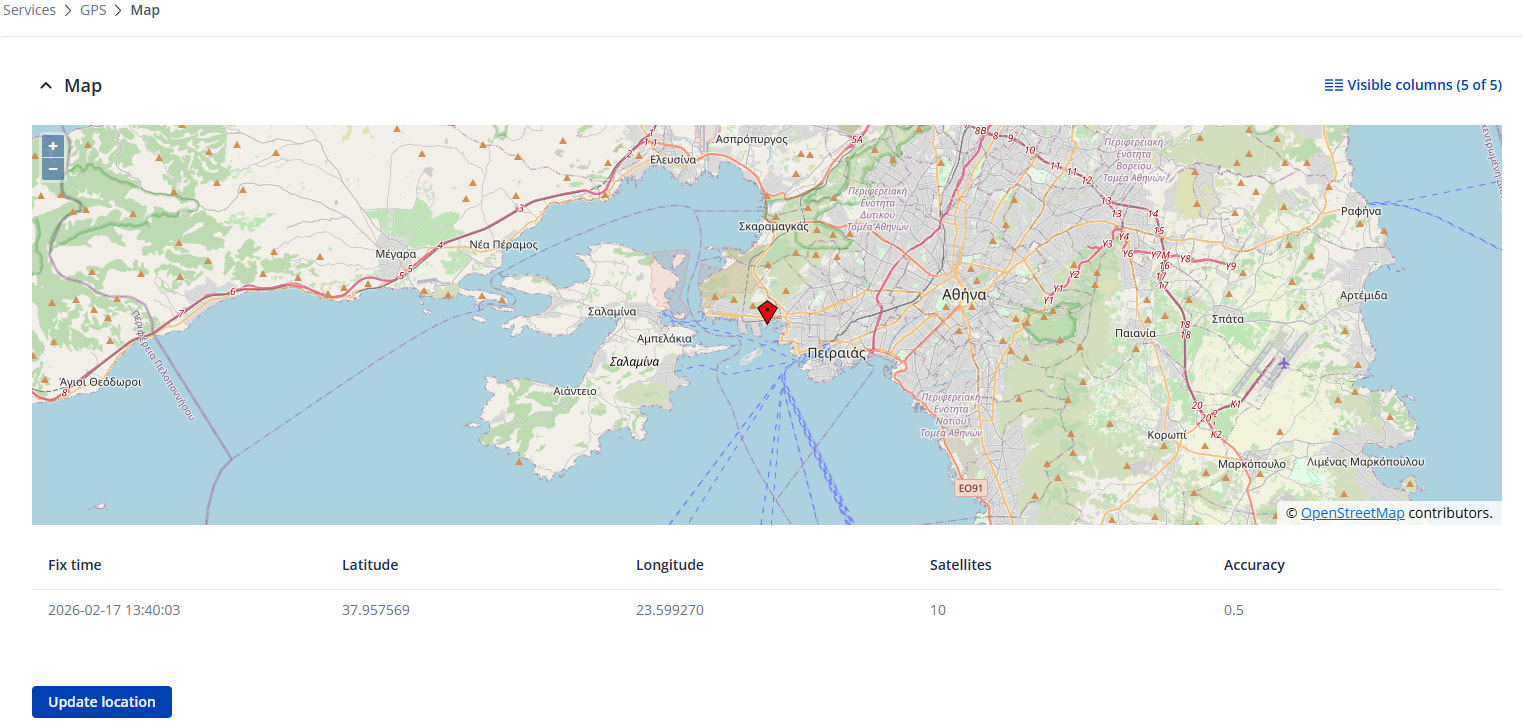
Task: Click the Πειραιάς label on the map
Action: [836, 353]
